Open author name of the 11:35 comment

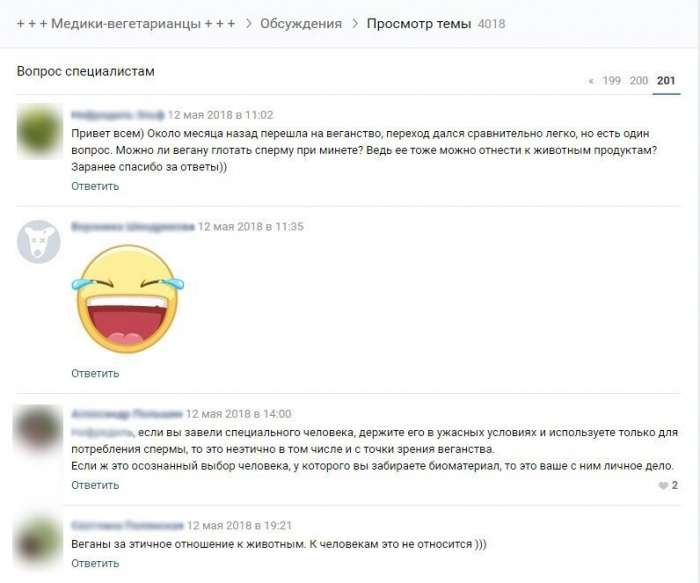(133, 227)
